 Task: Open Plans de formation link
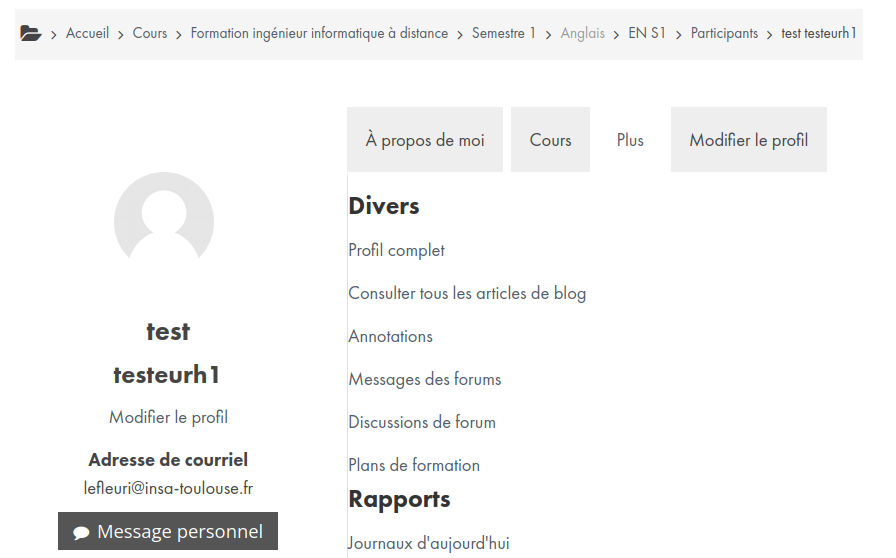pos(414,465)
